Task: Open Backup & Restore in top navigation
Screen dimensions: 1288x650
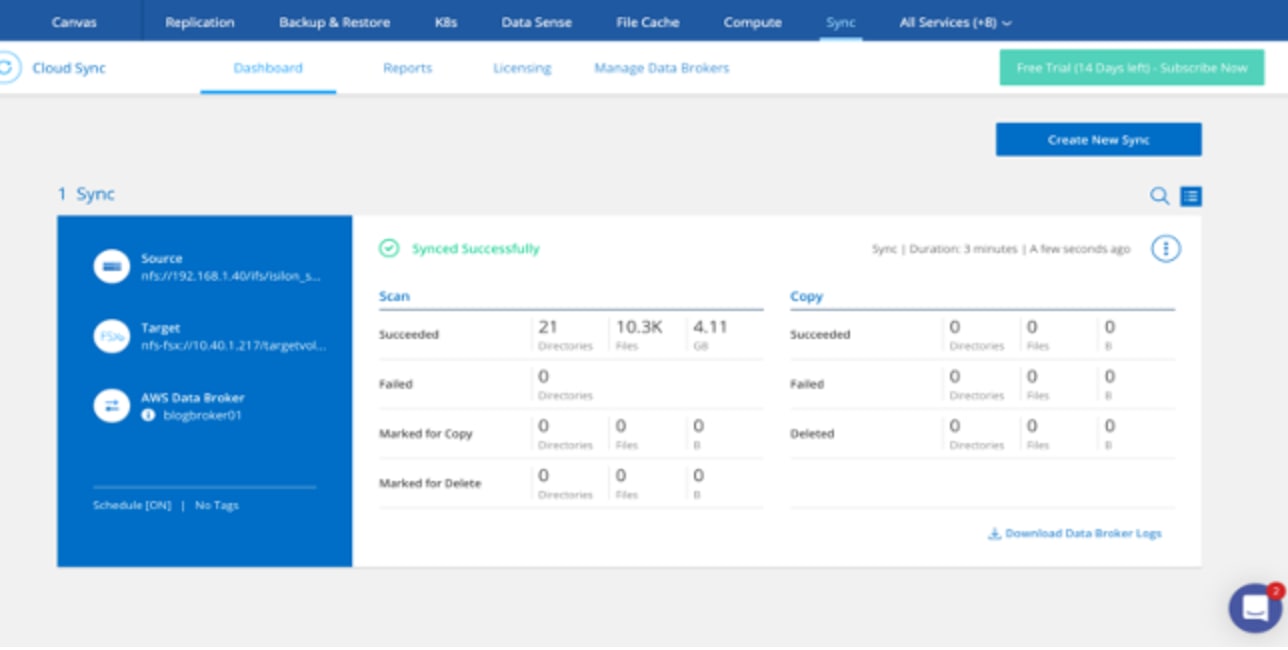Action: coord(334,22)
